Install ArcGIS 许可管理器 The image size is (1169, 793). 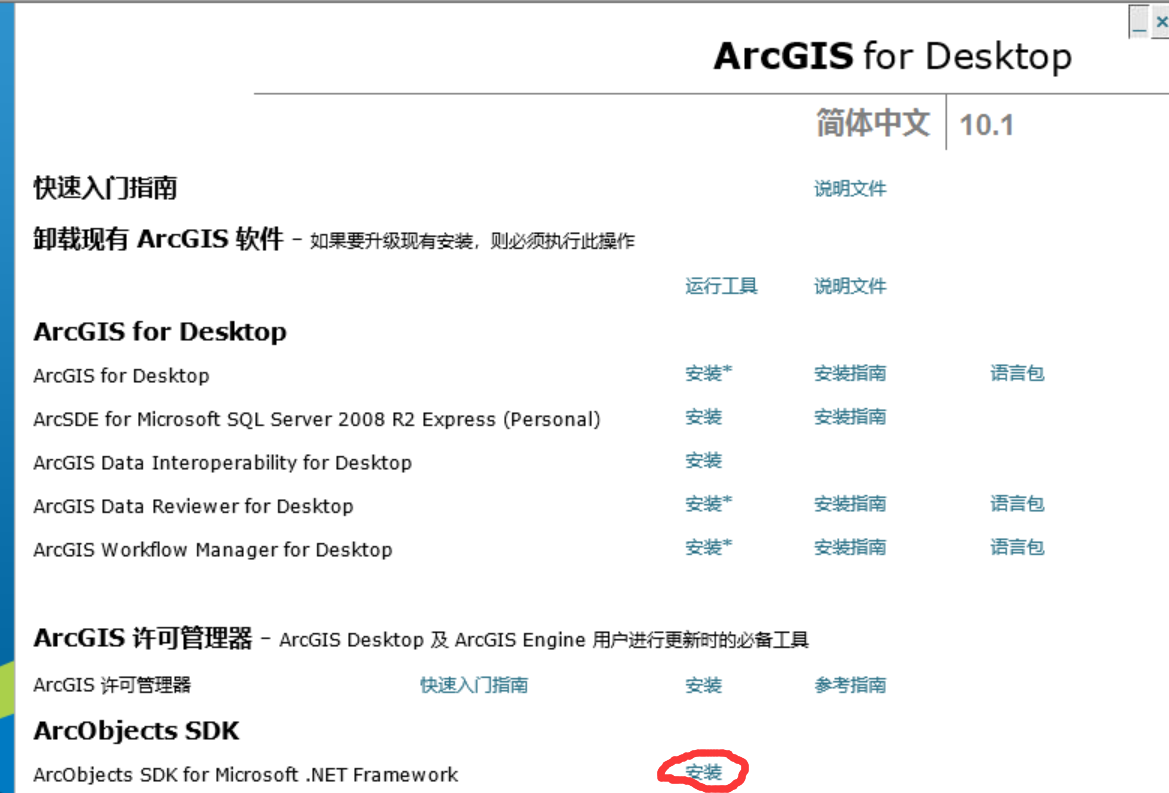coord(703,685)
